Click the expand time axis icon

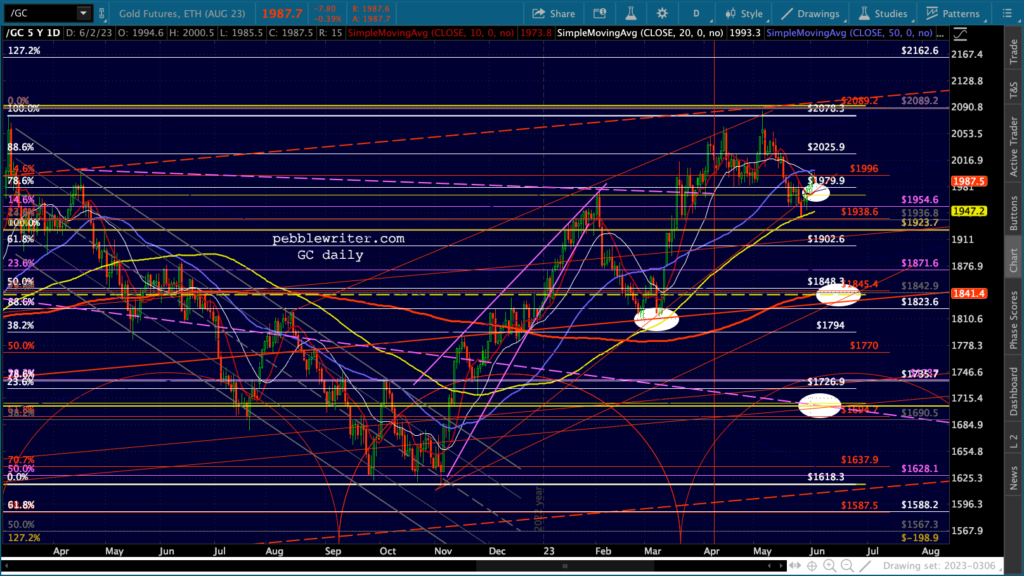pyautogui.click(x=795, y=566)
